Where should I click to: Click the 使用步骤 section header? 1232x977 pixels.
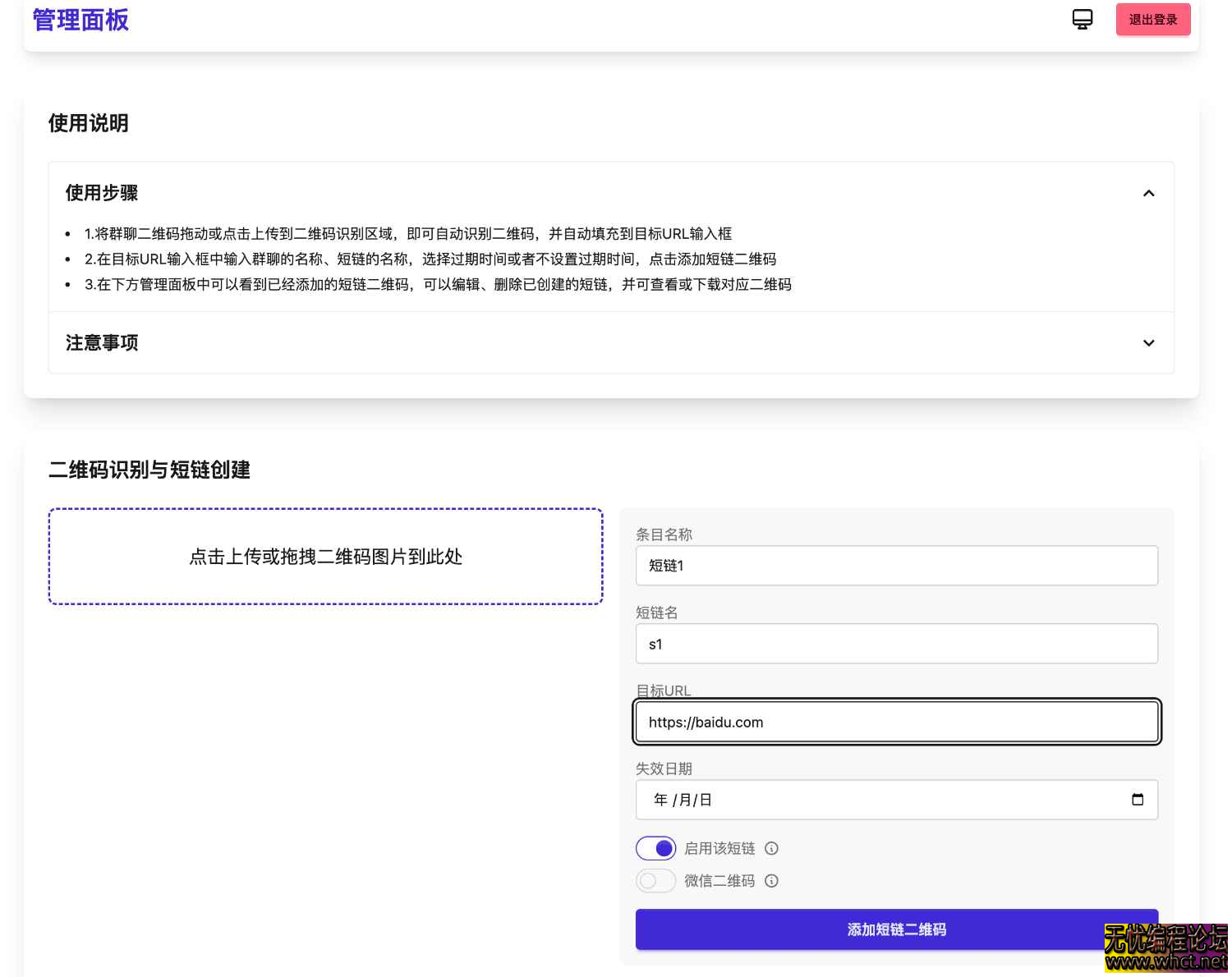[102, 193]
